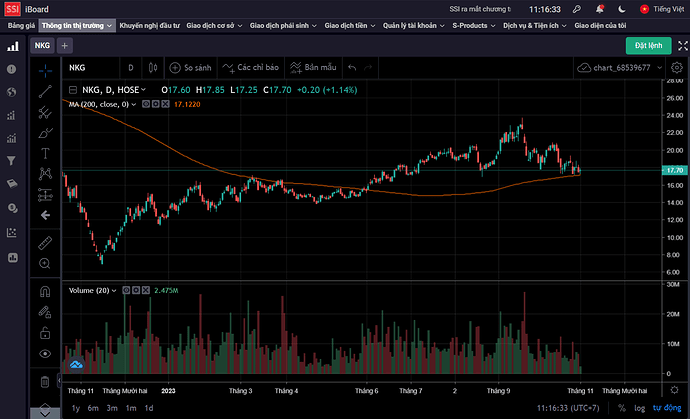This screenshot has height=419, width=690.
Task: Pick the brush drawing tool
Action: [x=45, y=132]
